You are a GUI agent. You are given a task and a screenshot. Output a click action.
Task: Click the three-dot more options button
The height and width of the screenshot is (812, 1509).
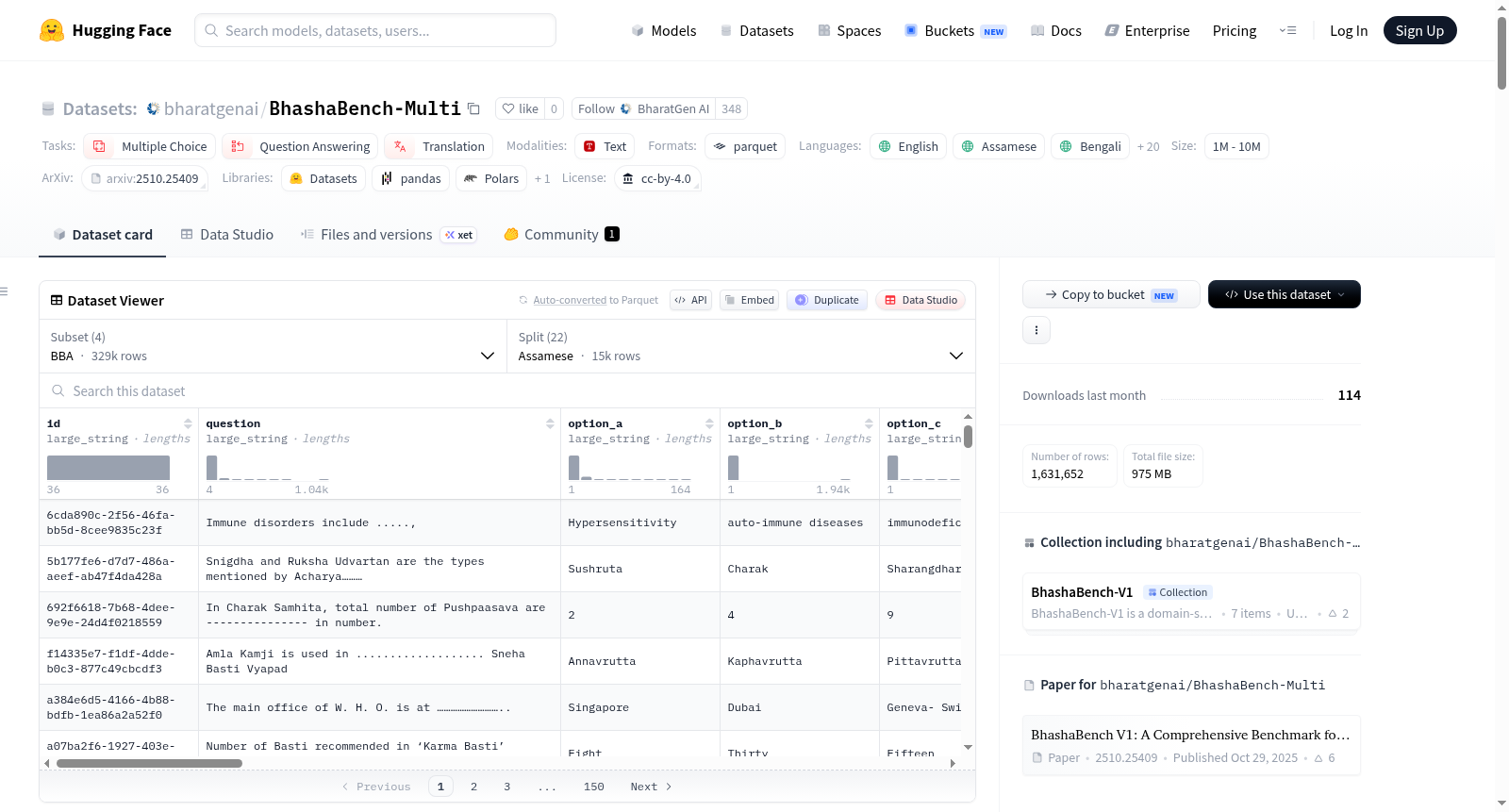pos(1036,330)
